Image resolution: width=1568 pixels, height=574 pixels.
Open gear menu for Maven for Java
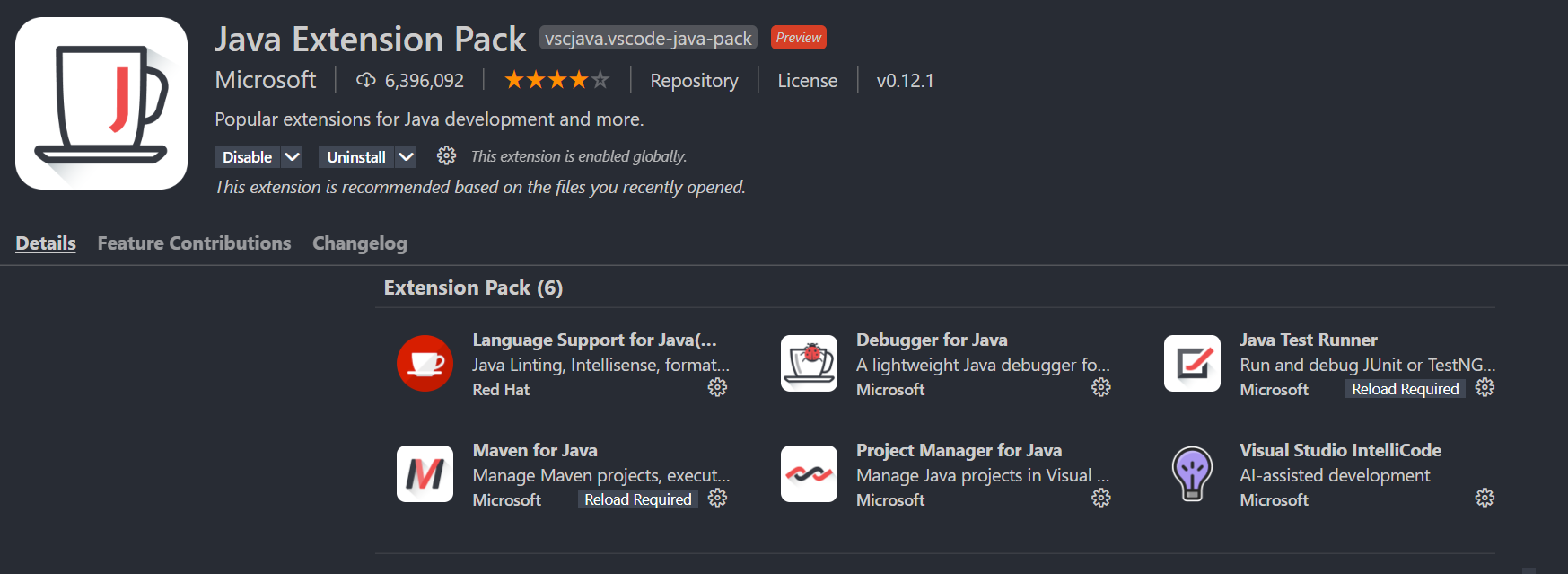[x=717, y=498]
